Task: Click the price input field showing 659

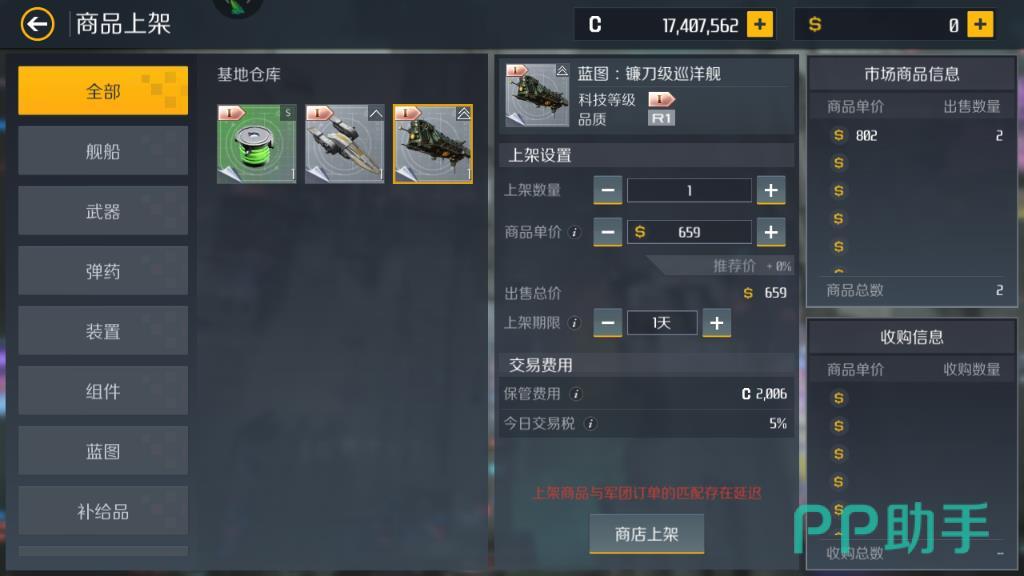Action: (x=689, y=232)
